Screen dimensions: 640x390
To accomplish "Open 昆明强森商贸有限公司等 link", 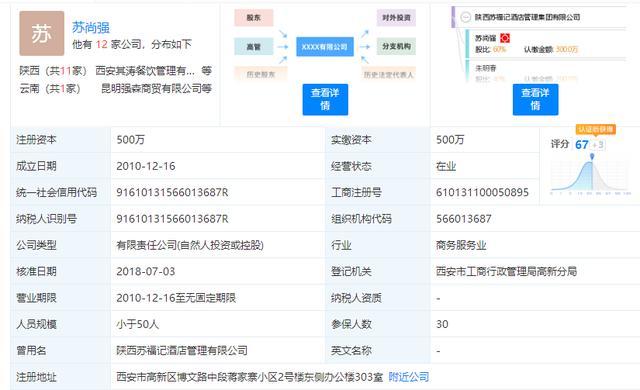I will pyautogui.click(x=156, y=89).
